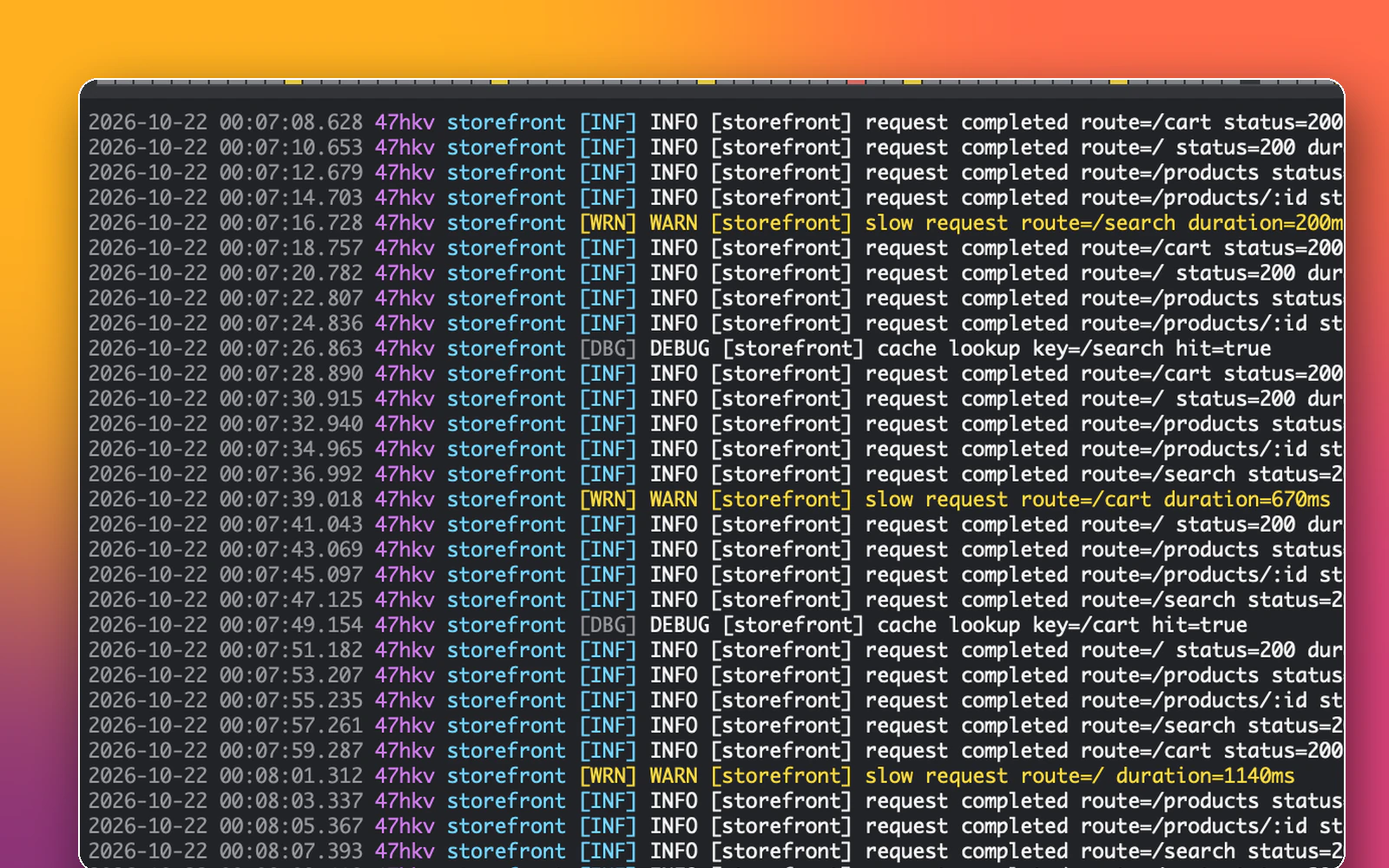Click the dark segment in the top timeline bar
1389x868 pixels.
[1250, 82]
